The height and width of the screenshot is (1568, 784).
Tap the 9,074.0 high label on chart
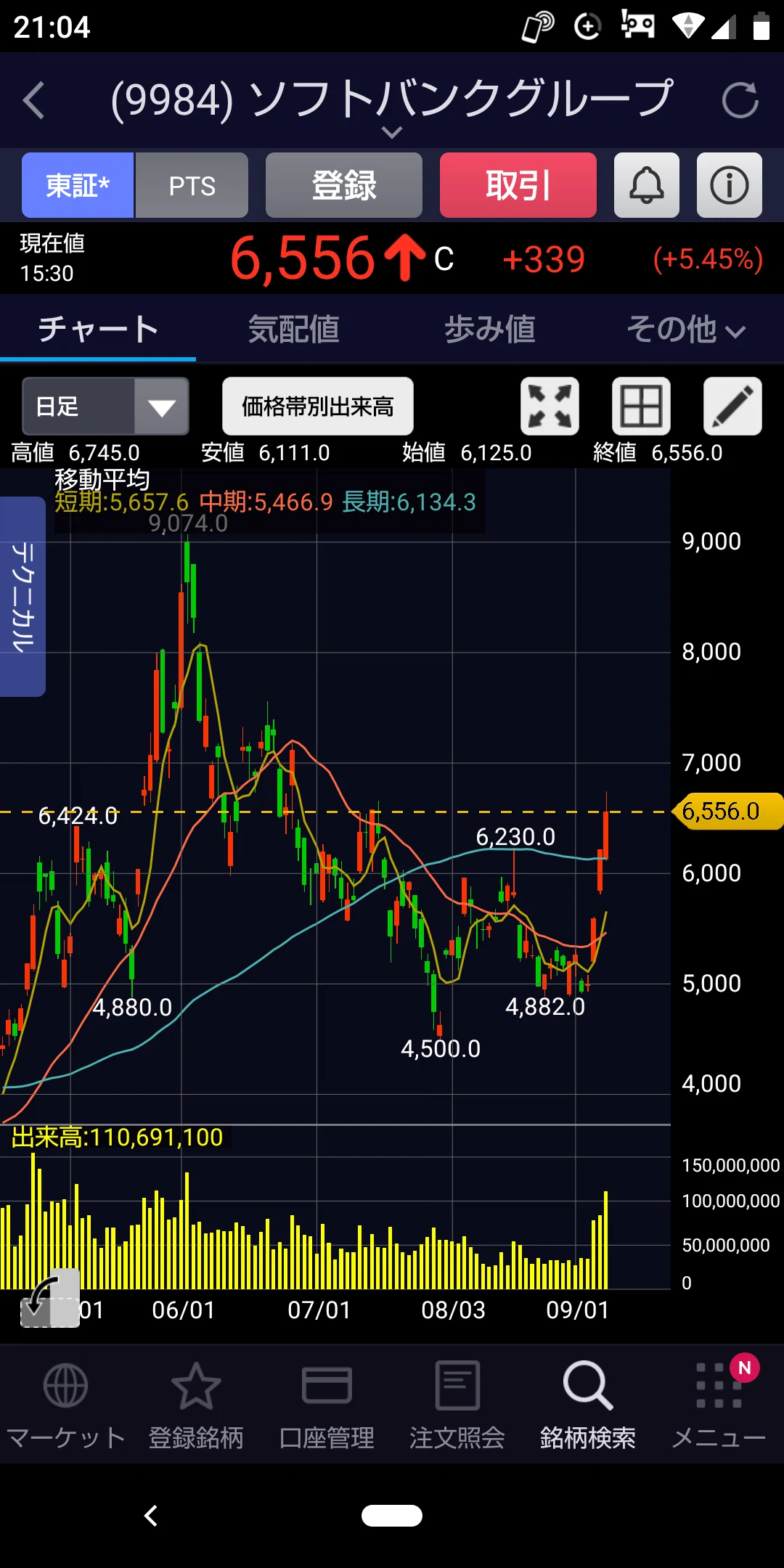188,523
